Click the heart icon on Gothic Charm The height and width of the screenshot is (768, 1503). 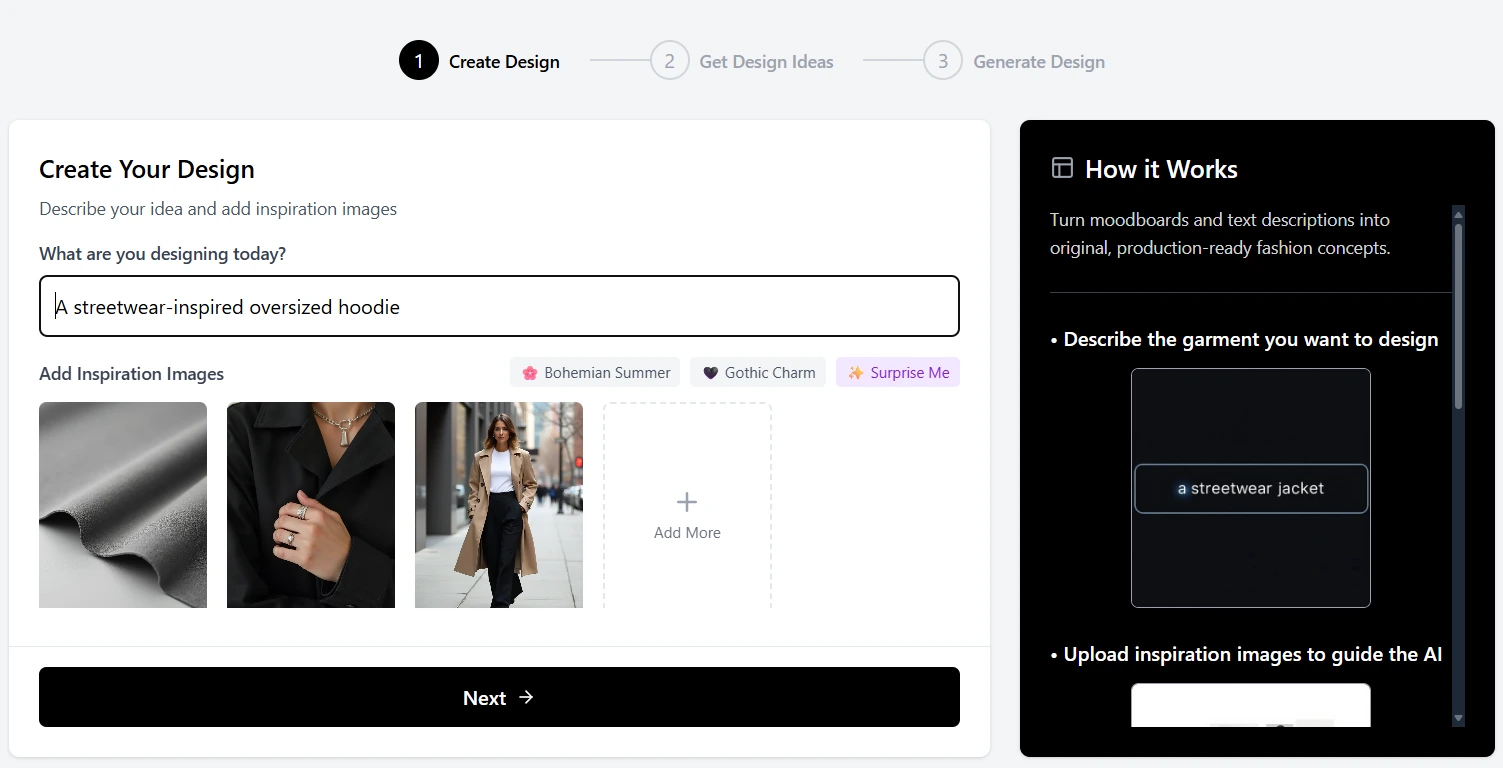[x=710, y=373]
